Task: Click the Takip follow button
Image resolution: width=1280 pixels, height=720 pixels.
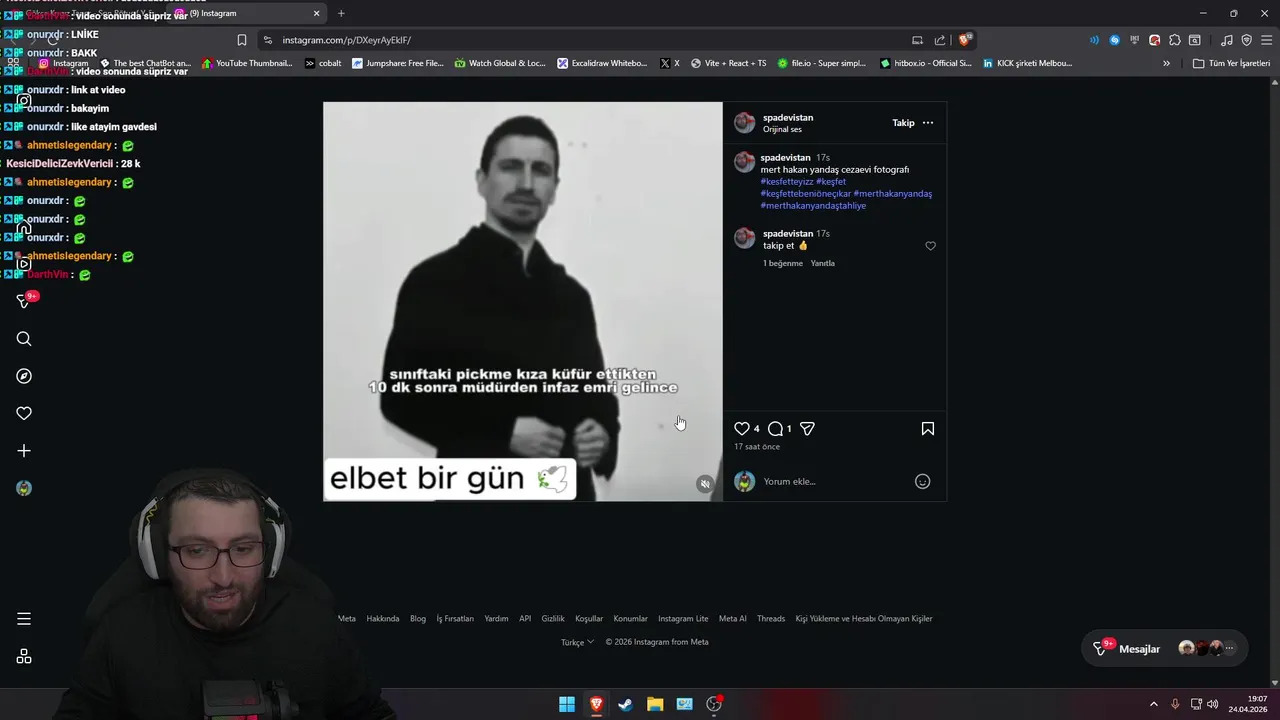Action: 903,123
